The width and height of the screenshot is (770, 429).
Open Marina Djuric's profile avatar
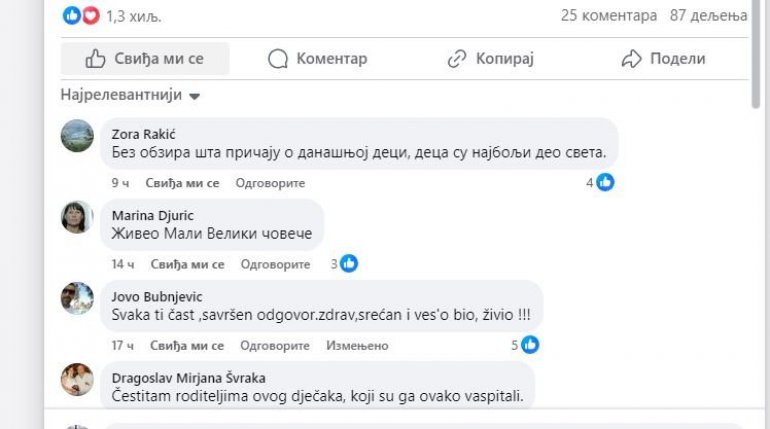[x=77, y=216]
